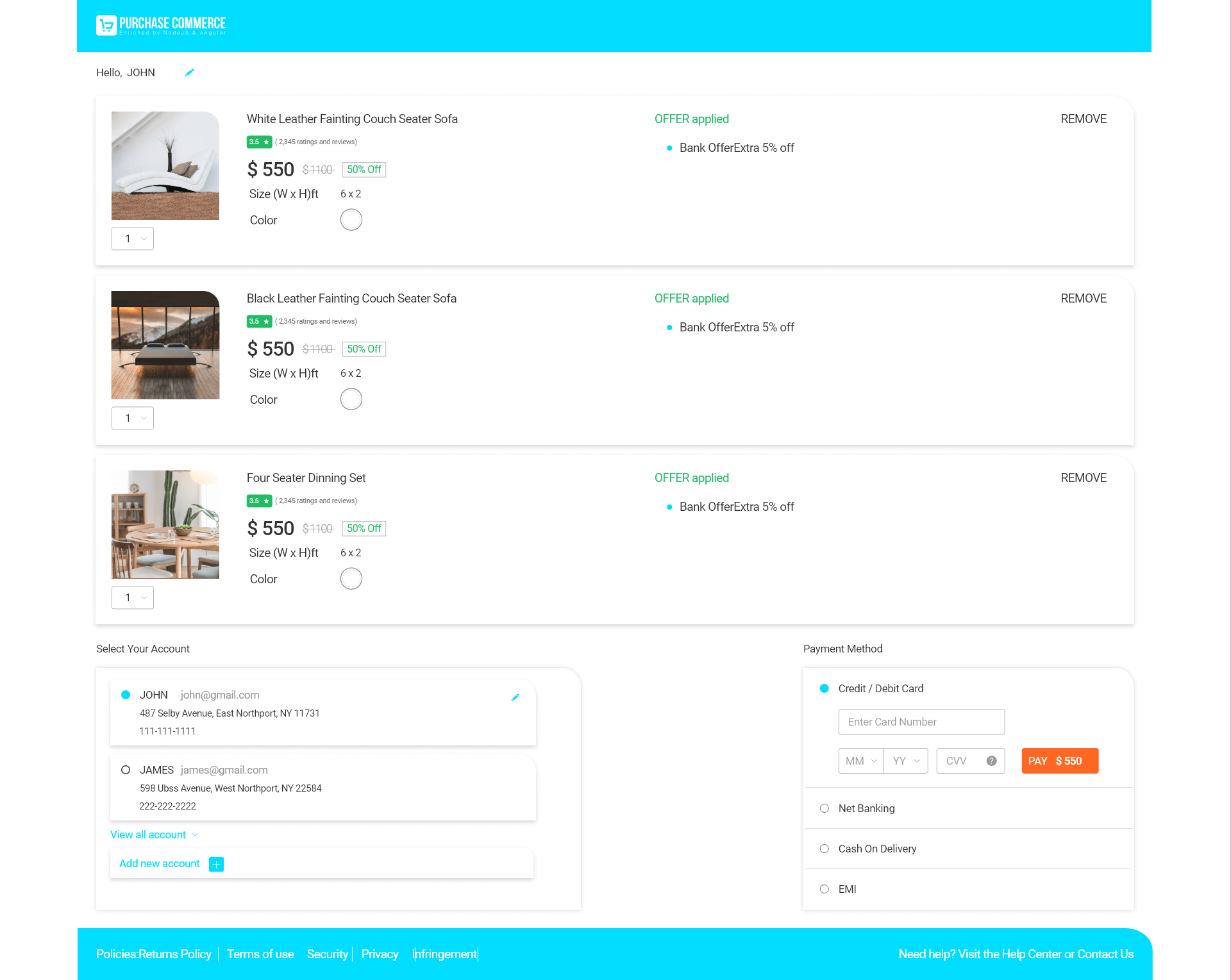The width and height of the screenshot is (1231, 980).
Task: Click the CVV help question mark icon
Action: coord(990,760)
